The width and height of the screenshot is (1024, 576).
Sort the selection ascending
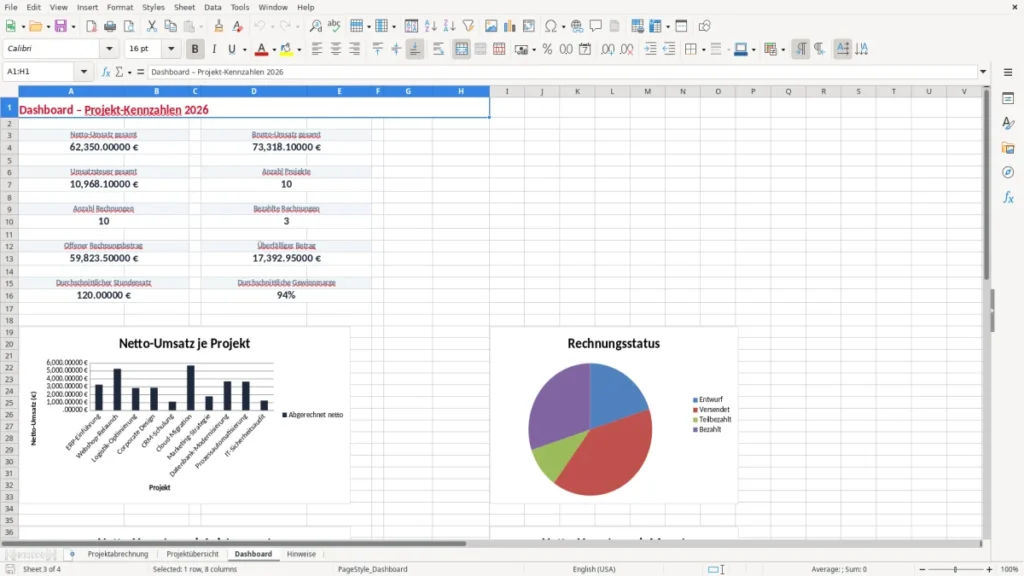click(430, 26)
